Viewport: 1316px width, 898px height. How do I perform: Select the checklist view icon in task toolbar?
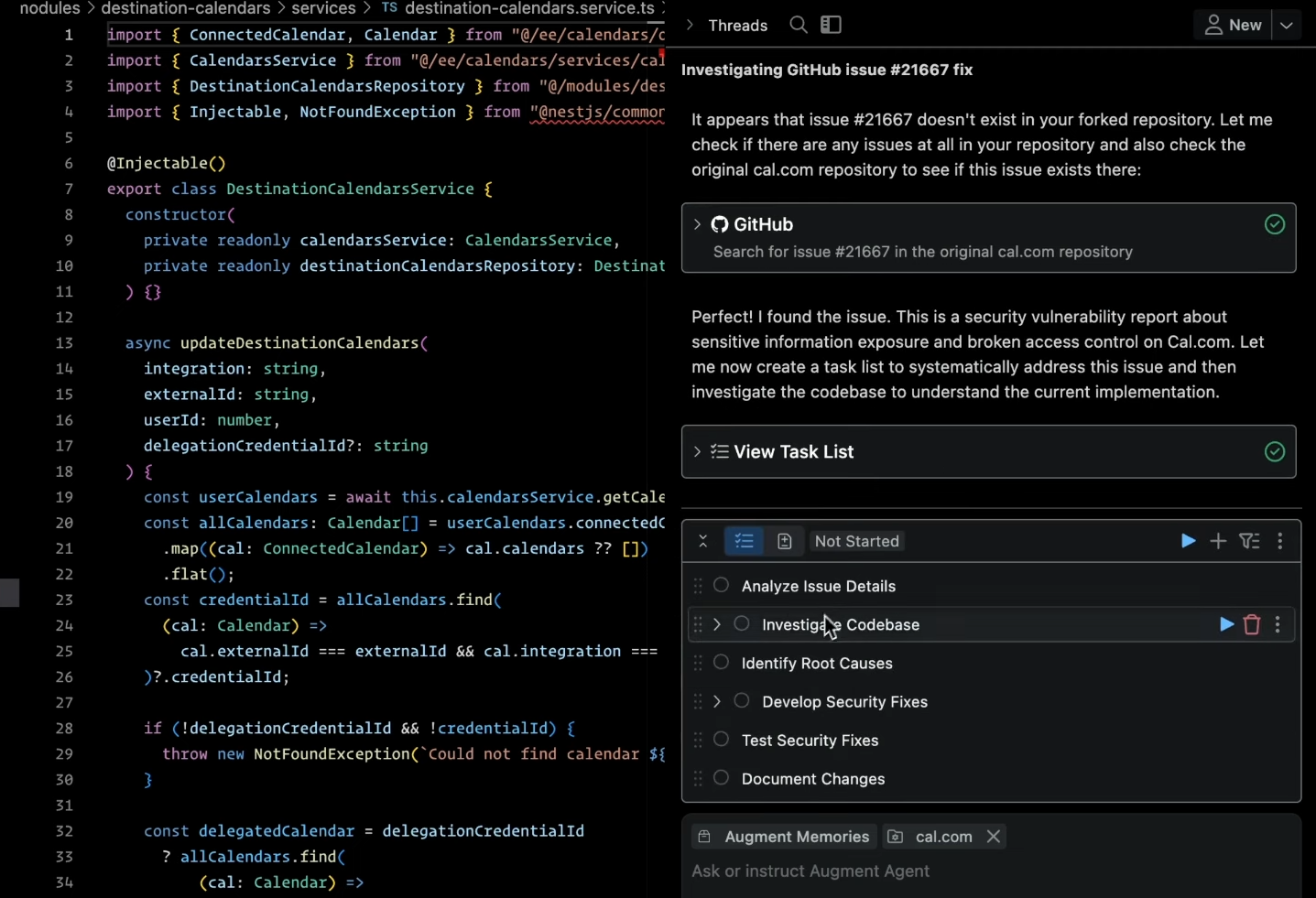(x=744, y=541)
